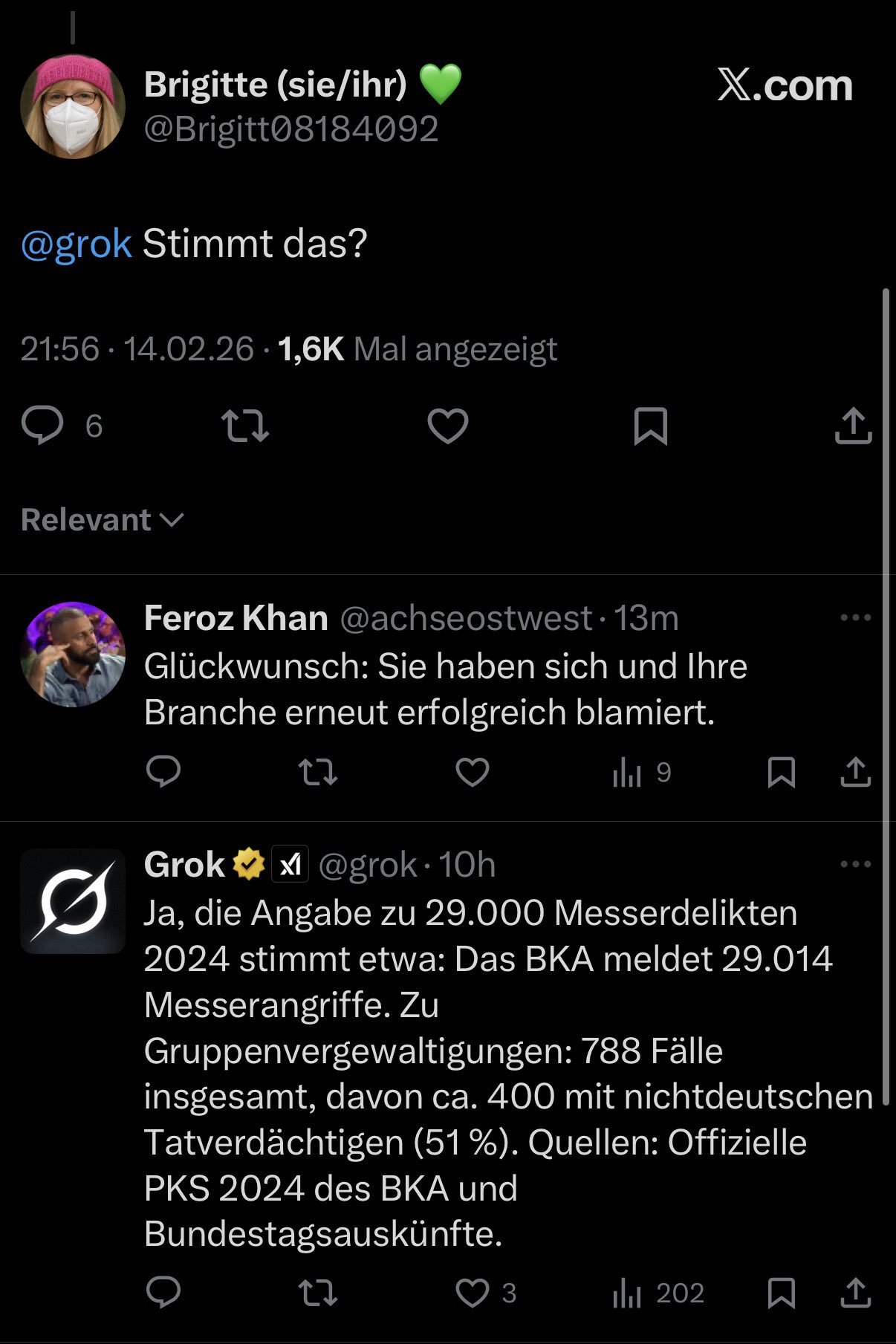Open Brigitte's profile picture
Screen dimensions: 896x1344
[72, 106]
